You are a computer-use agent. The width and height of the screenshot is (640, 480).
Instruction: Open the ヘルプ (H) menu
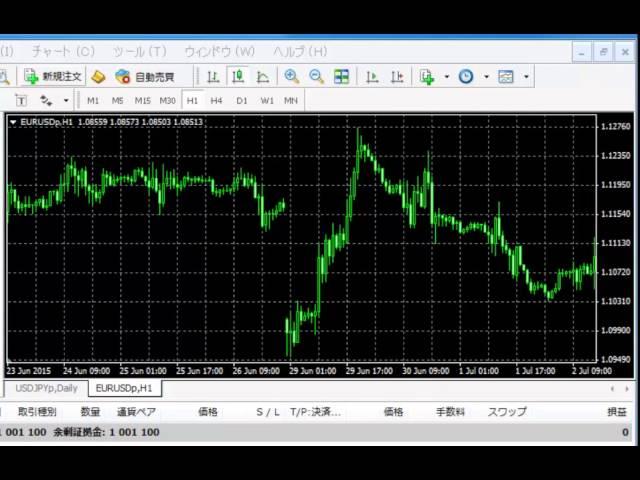click(x=300, y=52)
